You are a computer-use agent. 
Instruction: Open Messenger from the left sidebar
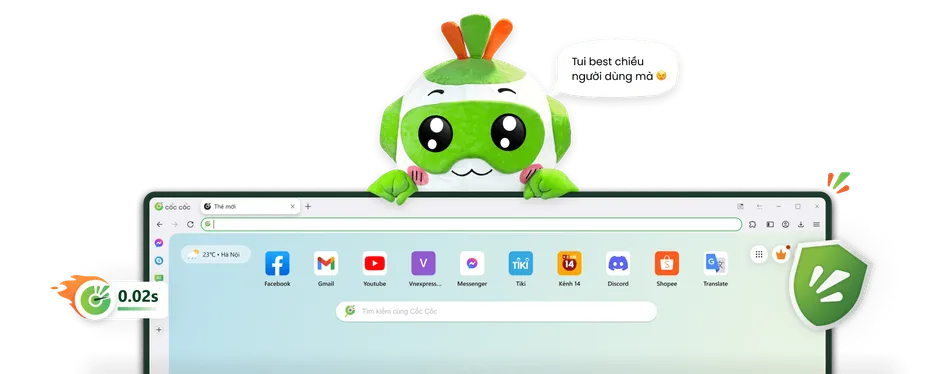point(159,243)
